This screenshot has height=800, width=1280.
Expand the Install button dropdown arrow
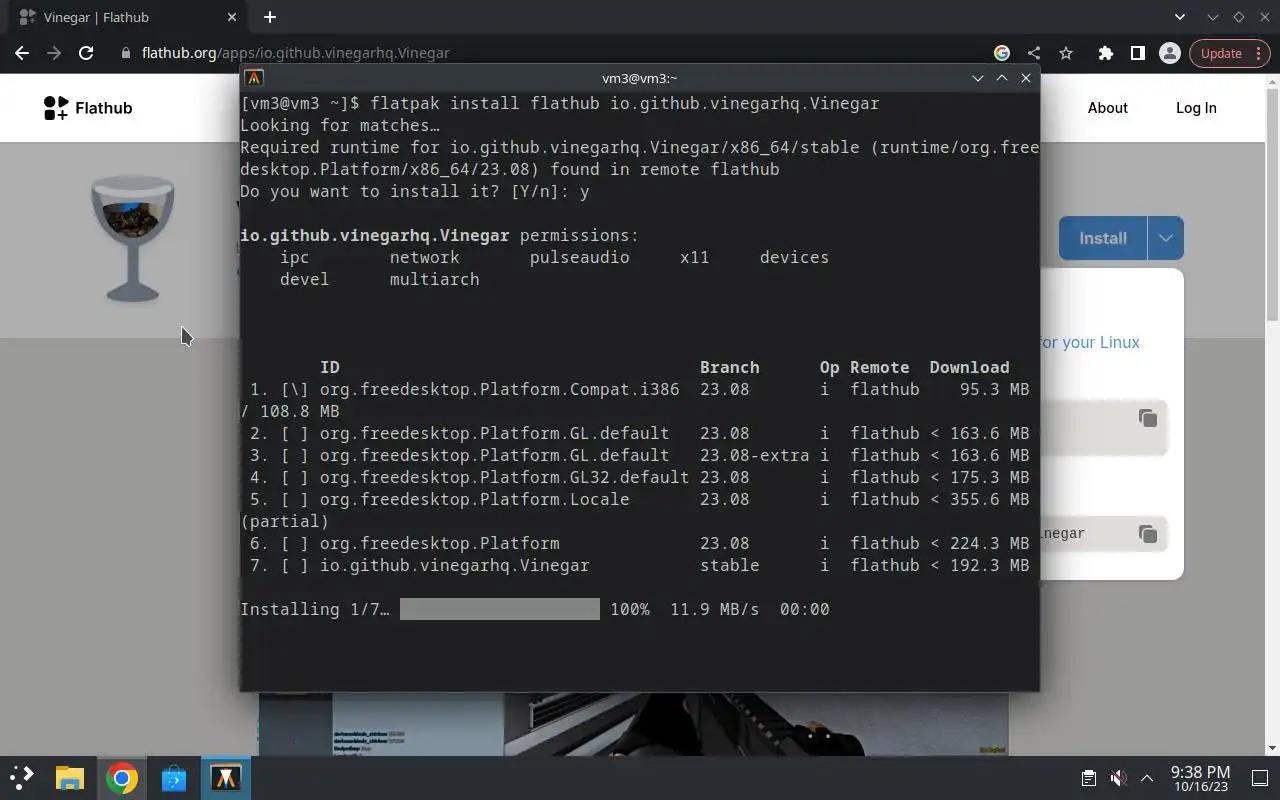click(1165, 238)
